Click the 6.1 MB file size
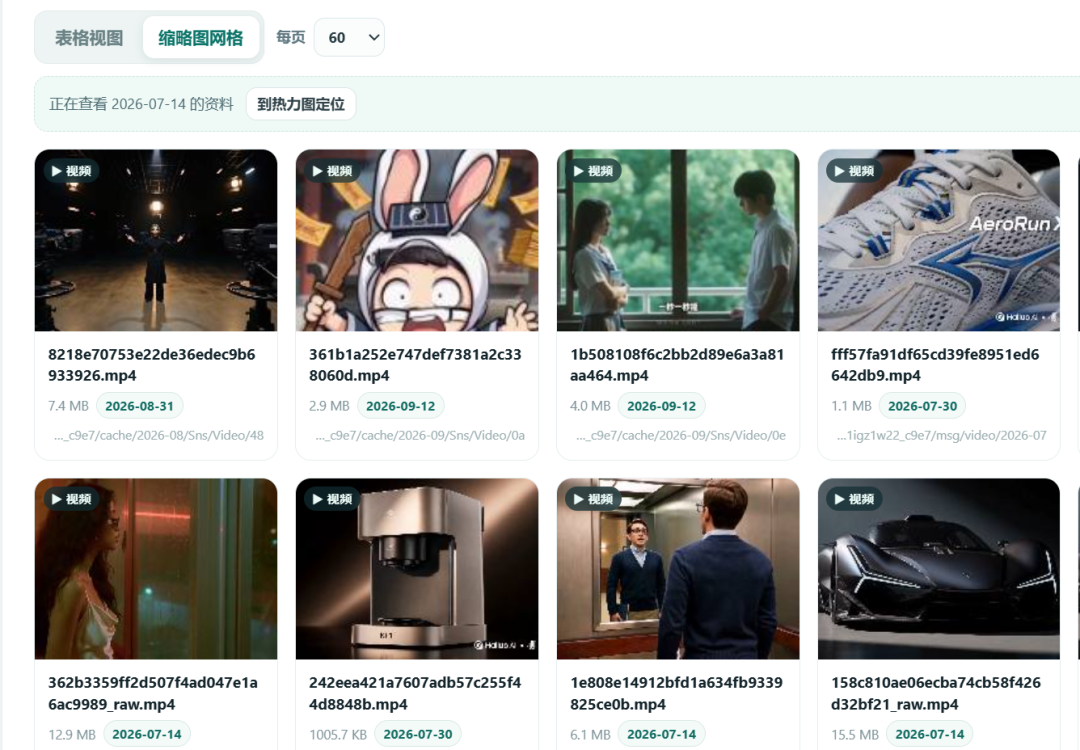The height and width of the screenshot is (750, 1080). pos(590,734)
